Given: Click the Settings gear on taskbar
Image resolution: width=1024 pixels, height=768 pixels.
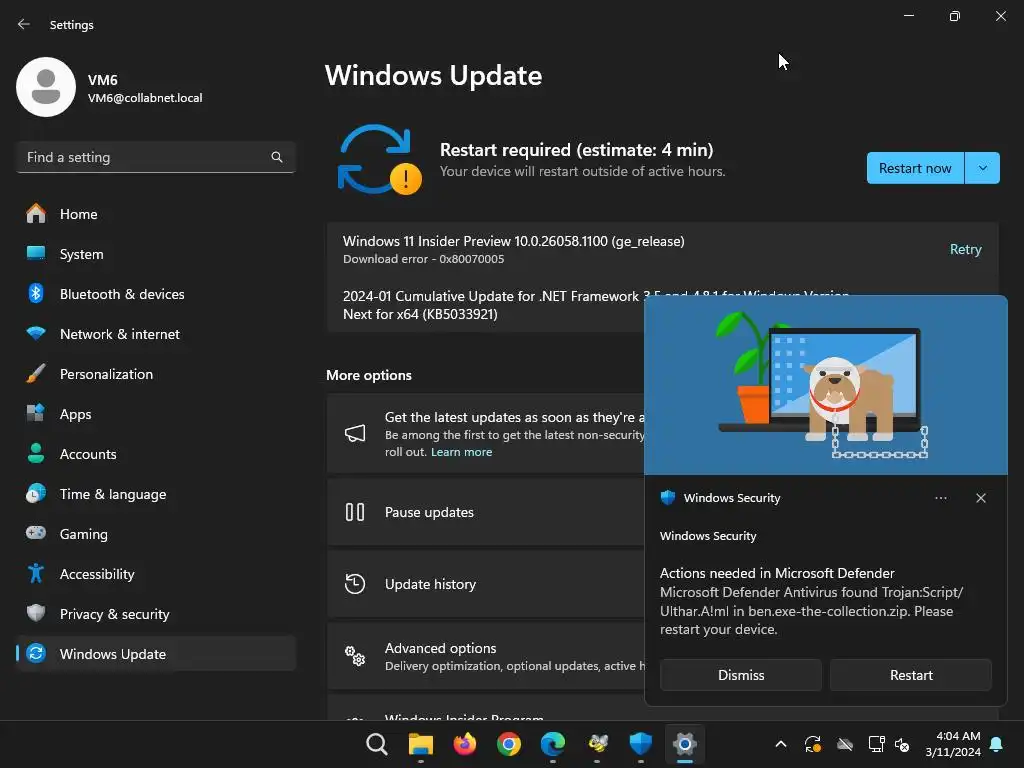Looking at the screenshot, I should tap(684, 744).
